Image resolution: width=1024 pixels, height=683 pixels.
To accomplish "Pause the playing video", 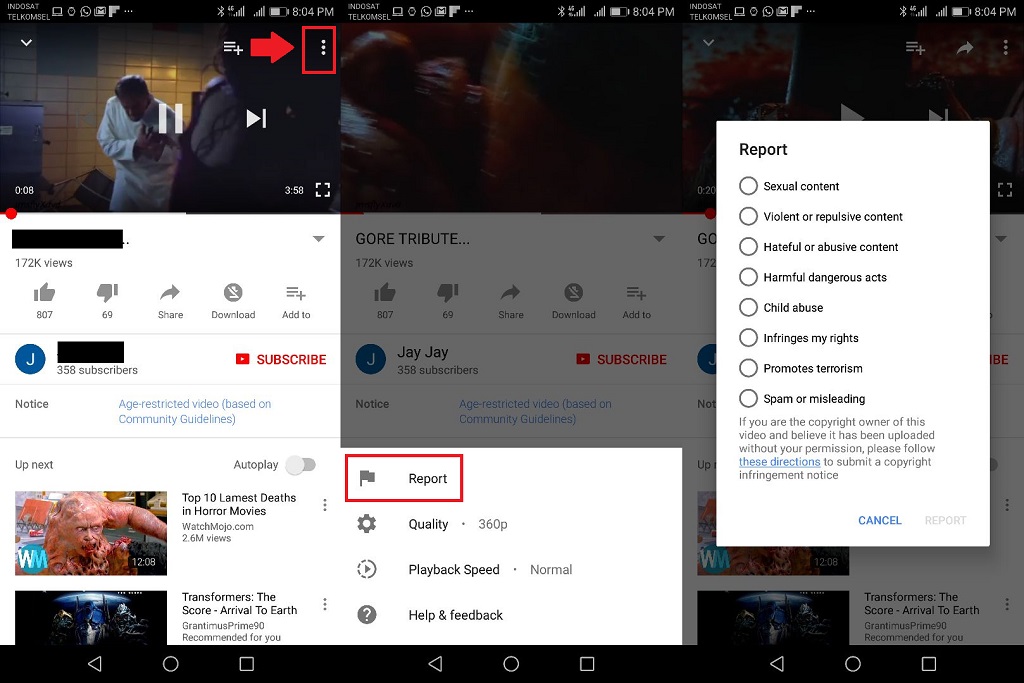I will pyautogui.click(x=170, y=118).
